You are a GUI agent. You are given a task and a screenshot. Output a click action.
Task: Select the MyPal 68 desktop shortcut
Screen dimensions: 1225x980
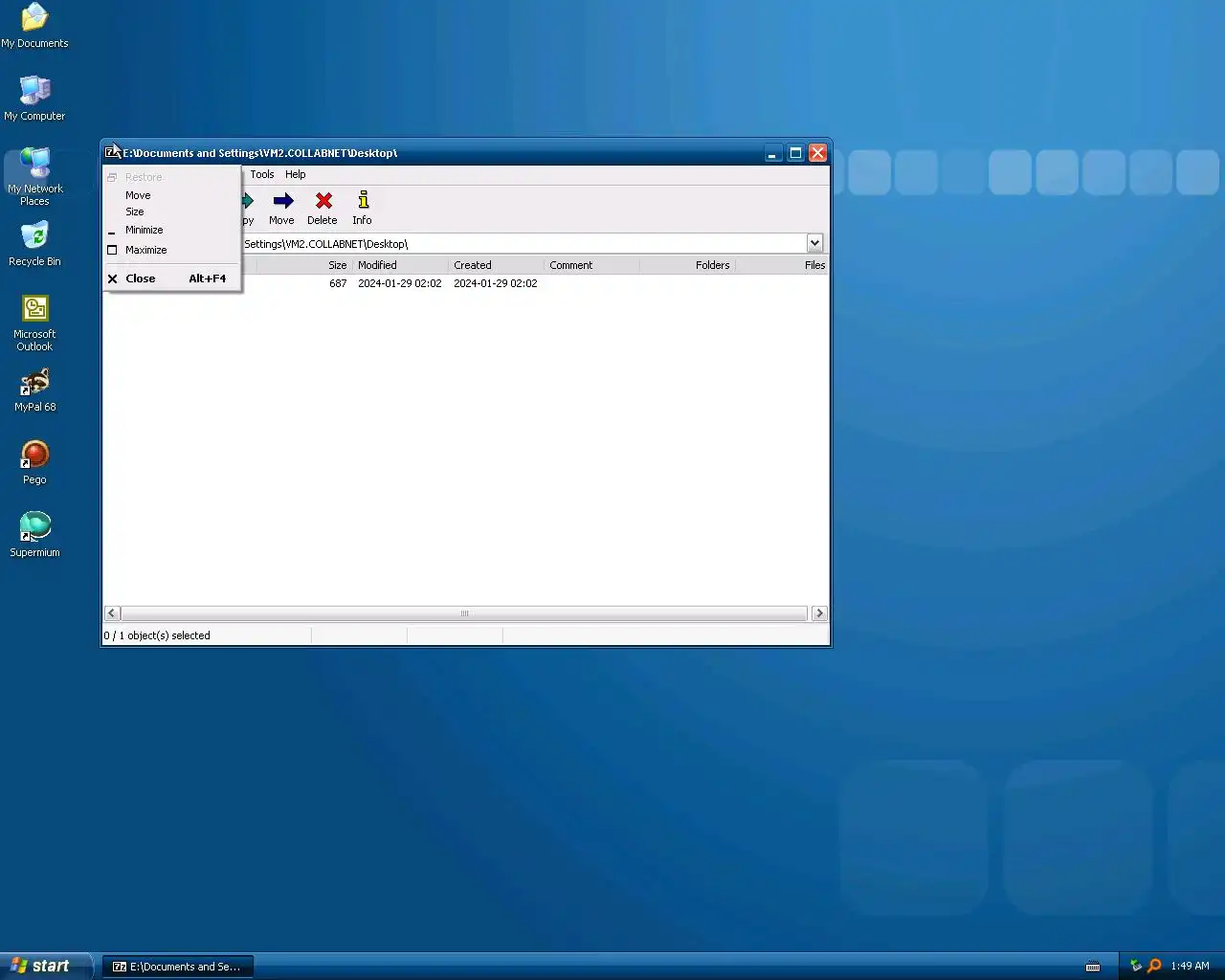coord(34,390)
